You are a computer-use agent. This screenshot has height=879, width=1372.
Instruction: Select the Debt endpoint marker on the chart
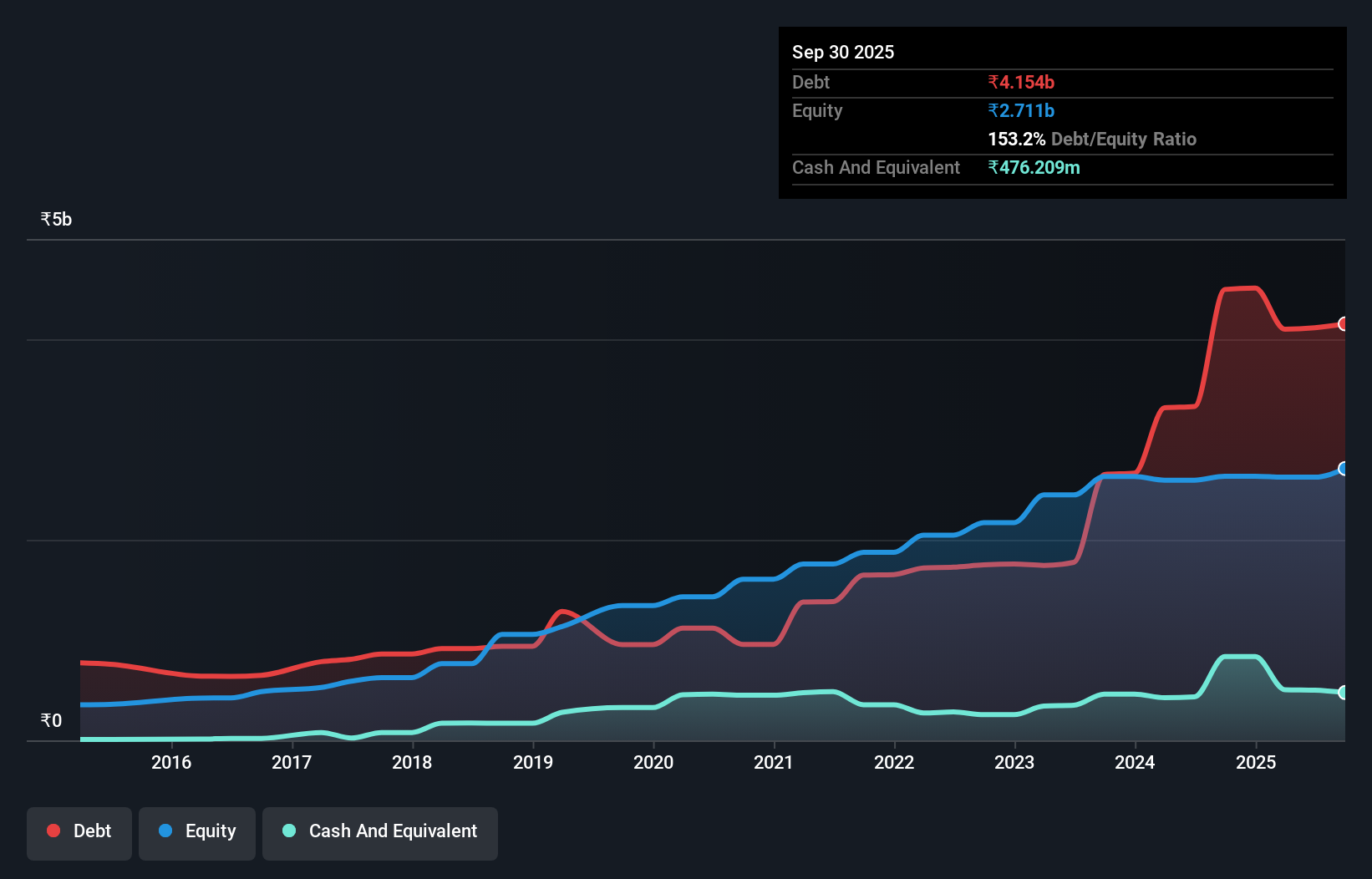coord(1343,324)
